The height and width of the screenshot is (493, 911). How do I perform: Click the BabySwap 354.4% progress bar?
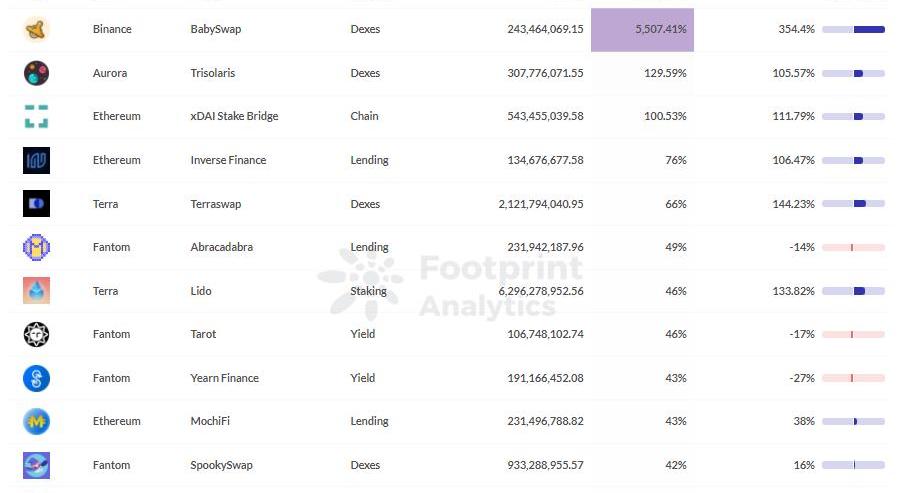pyautogui.click(x=853, y=30)
